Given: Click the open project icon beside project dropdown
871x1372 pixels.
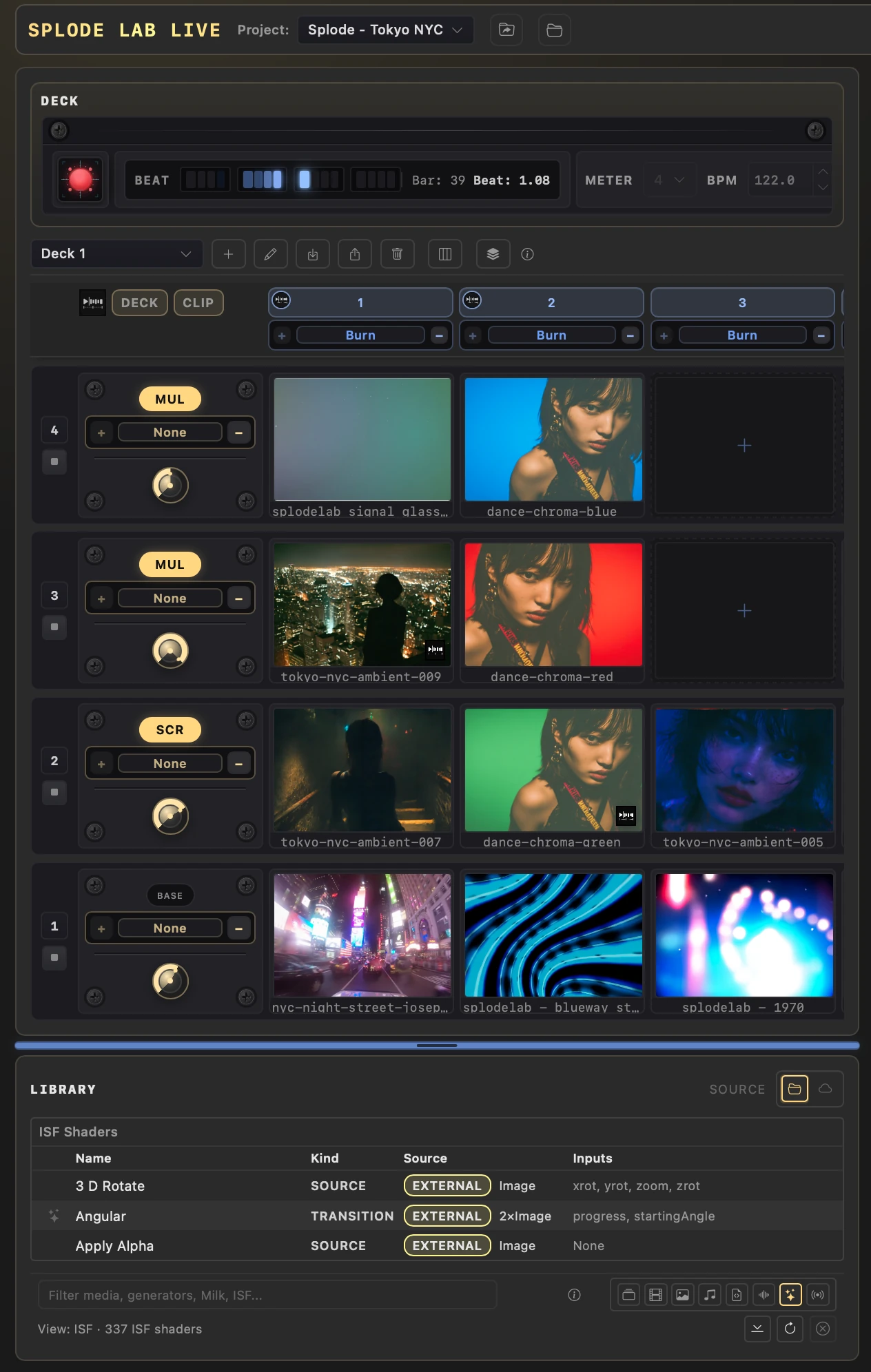Looking at the screenshot, I should 506,30.
